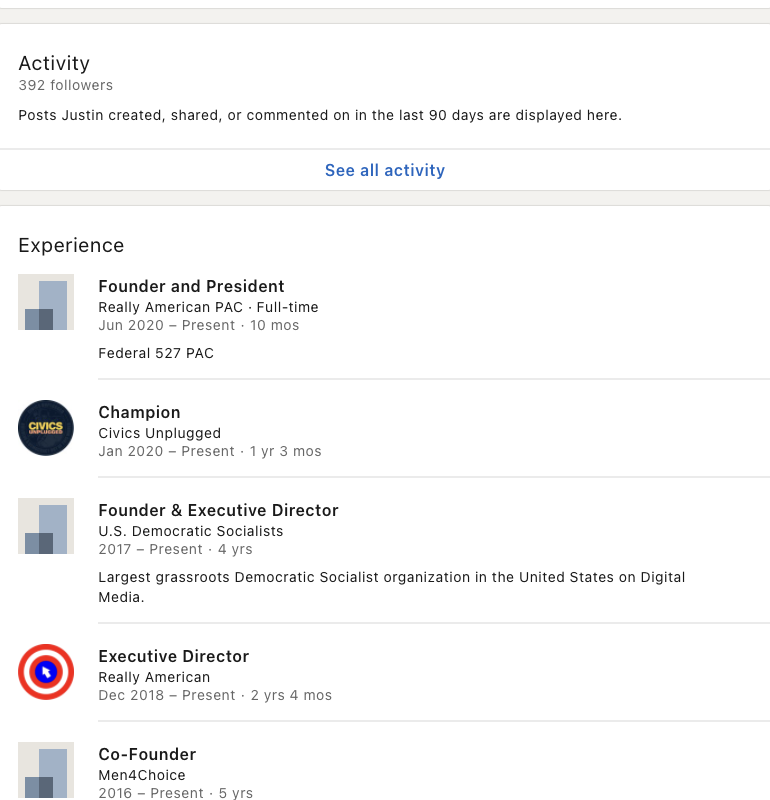Open Founder & Executive Director position

coord(218,510)
